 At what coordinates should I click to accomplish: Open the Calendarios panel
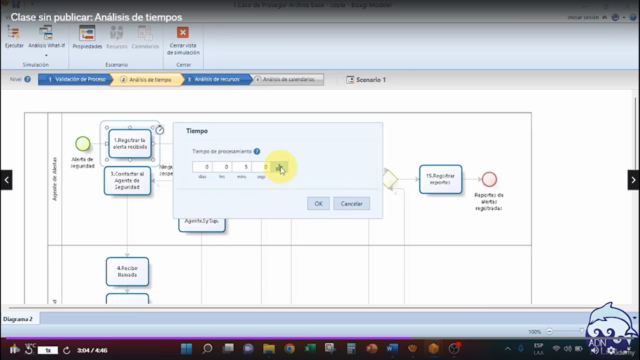tap(145, 38)
